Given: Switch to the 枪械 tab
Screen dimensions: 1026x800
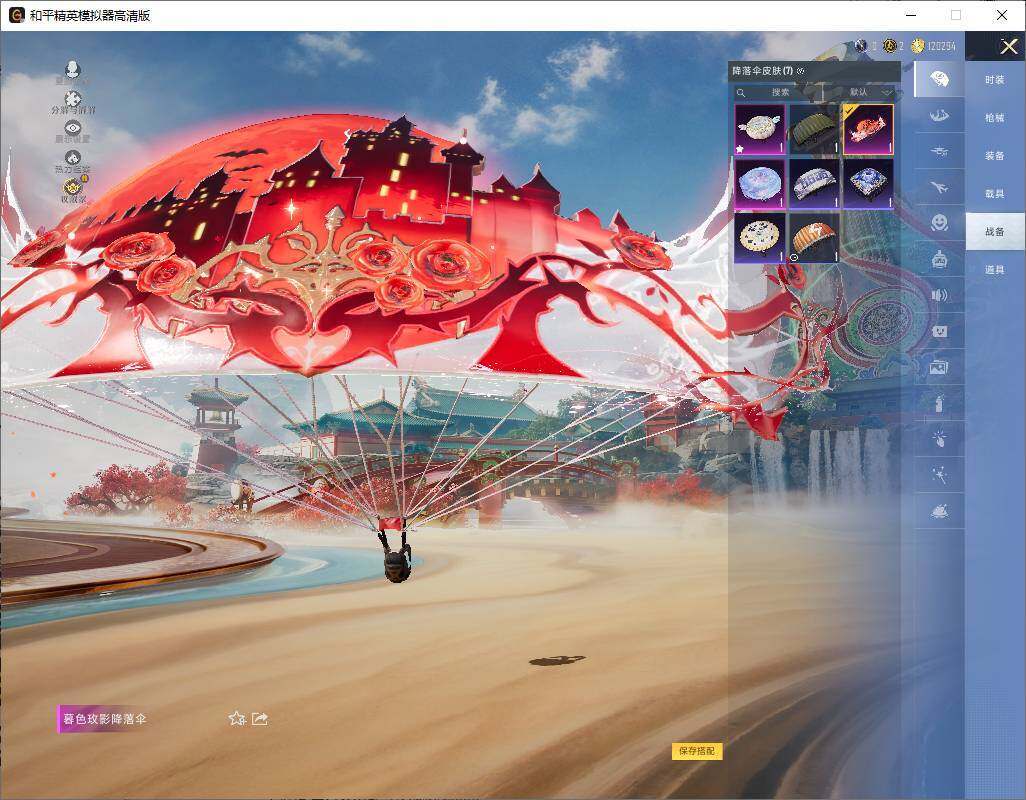Looking at the screenshot, I should (x=994, y=118).
